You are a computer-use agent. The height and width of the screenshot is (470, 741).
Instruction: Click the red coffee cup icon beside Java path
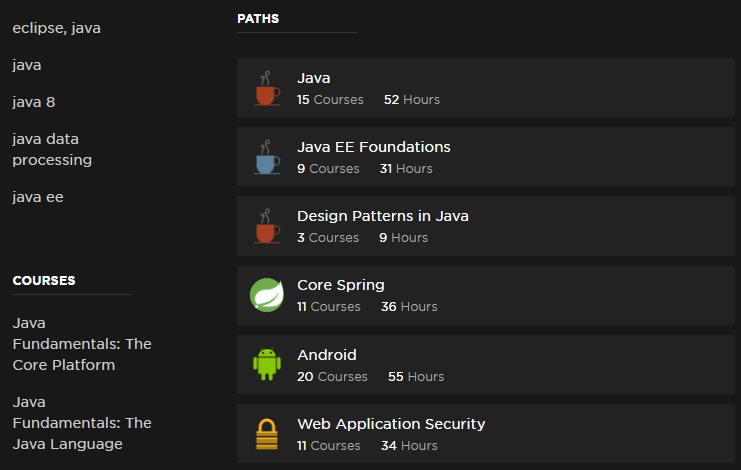point(267,88)
